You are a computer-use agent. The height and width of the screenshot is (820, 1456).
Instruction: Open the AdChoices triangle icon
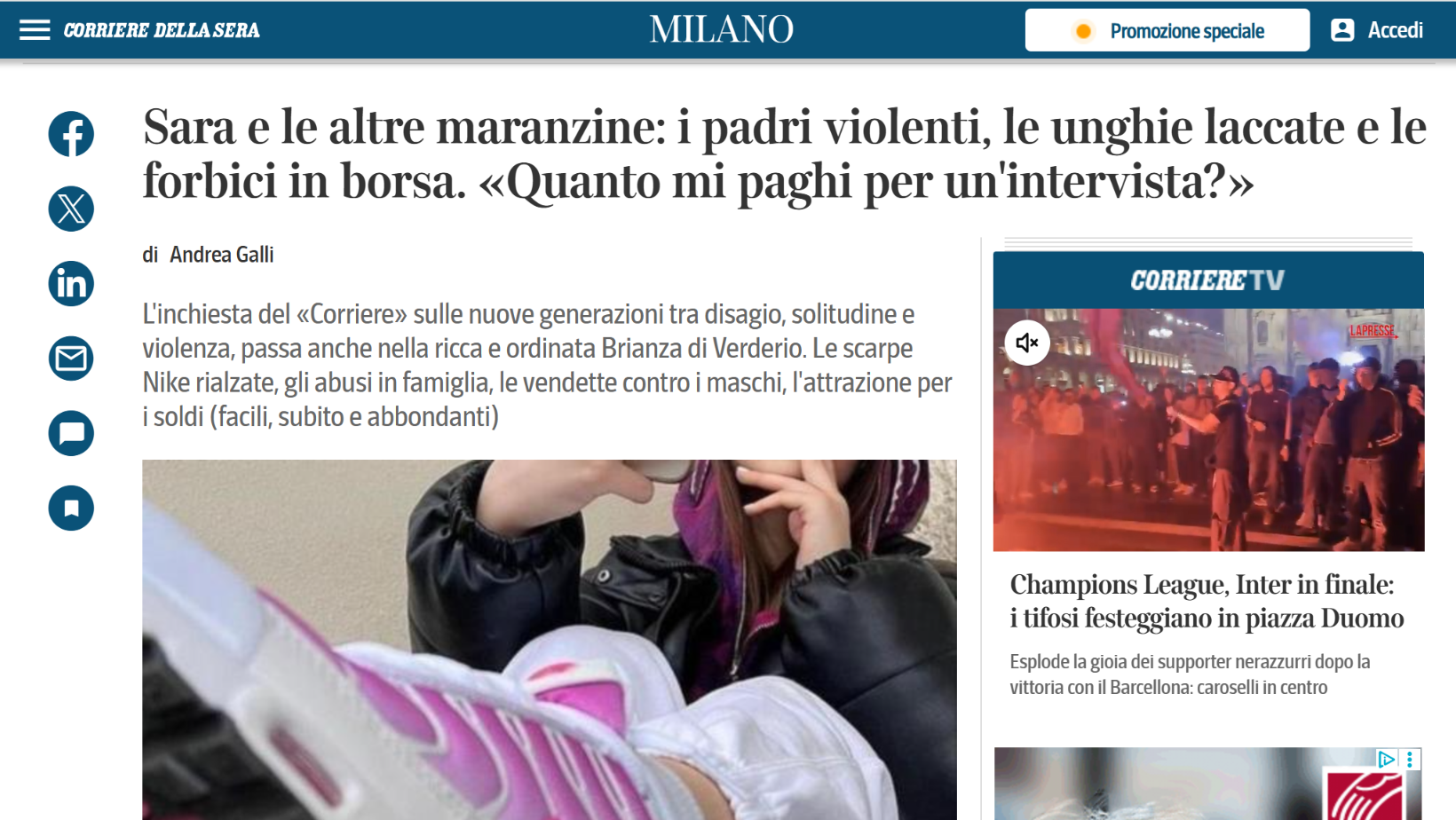coord(1385,759)
